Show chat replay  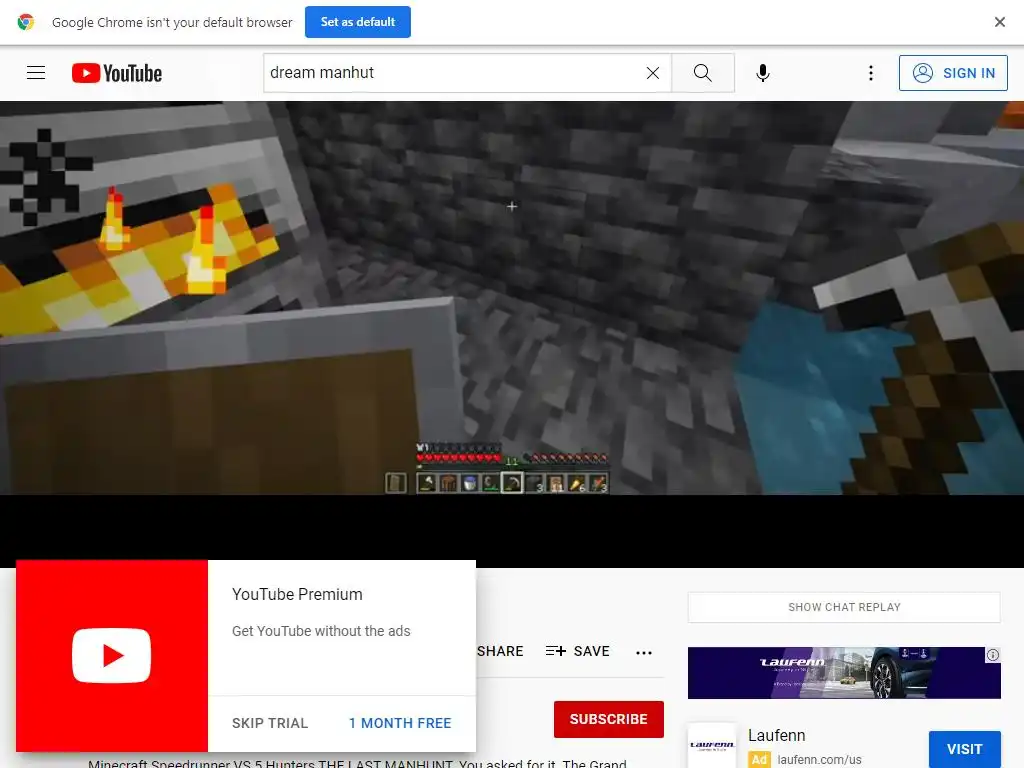point(844,607)
